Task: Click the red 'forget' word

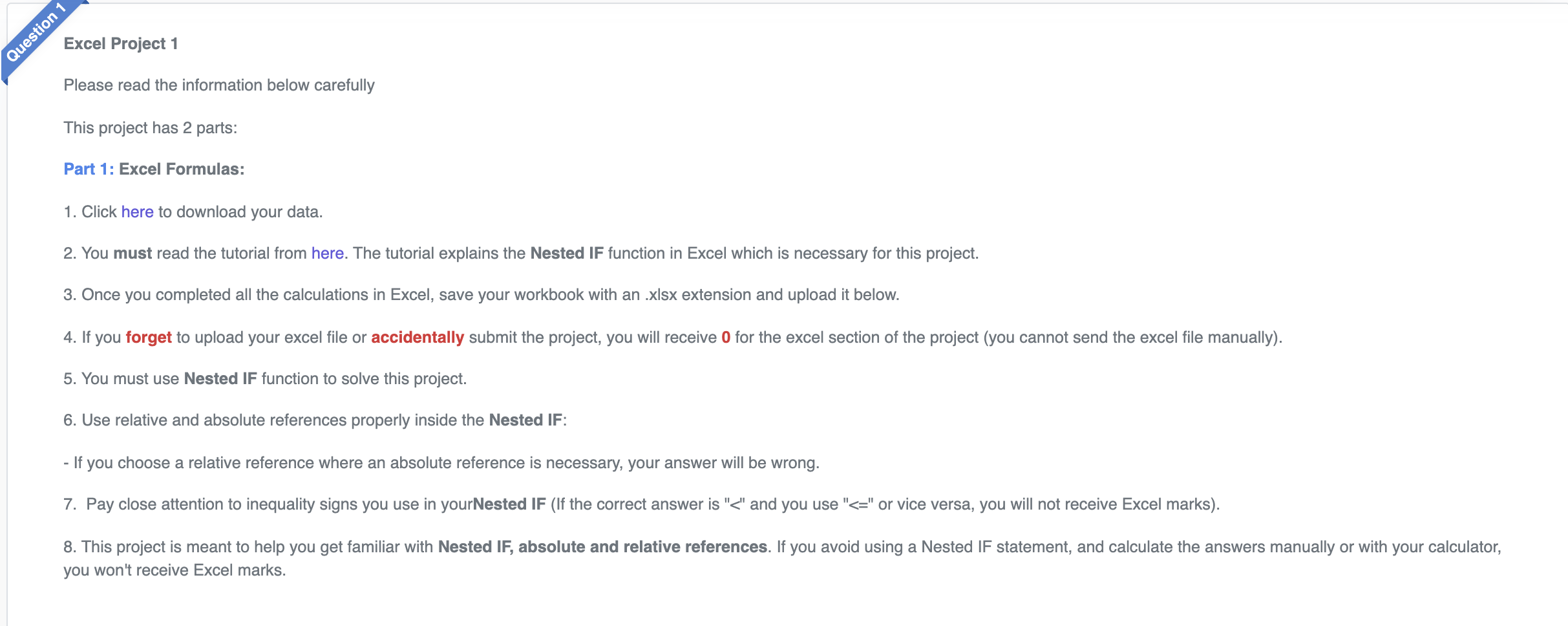Action: click(149, 338)
